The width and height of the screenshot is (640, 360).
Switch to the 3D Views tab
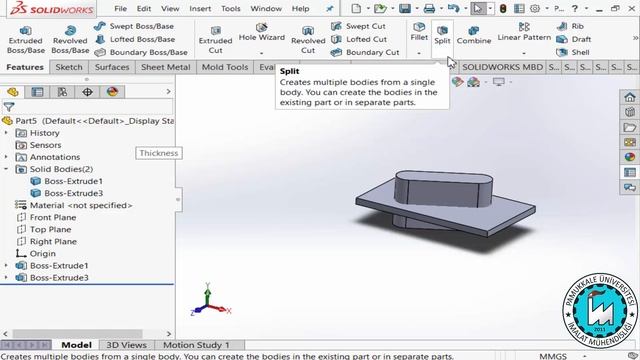pyautogui.click(x=126, y=345)
